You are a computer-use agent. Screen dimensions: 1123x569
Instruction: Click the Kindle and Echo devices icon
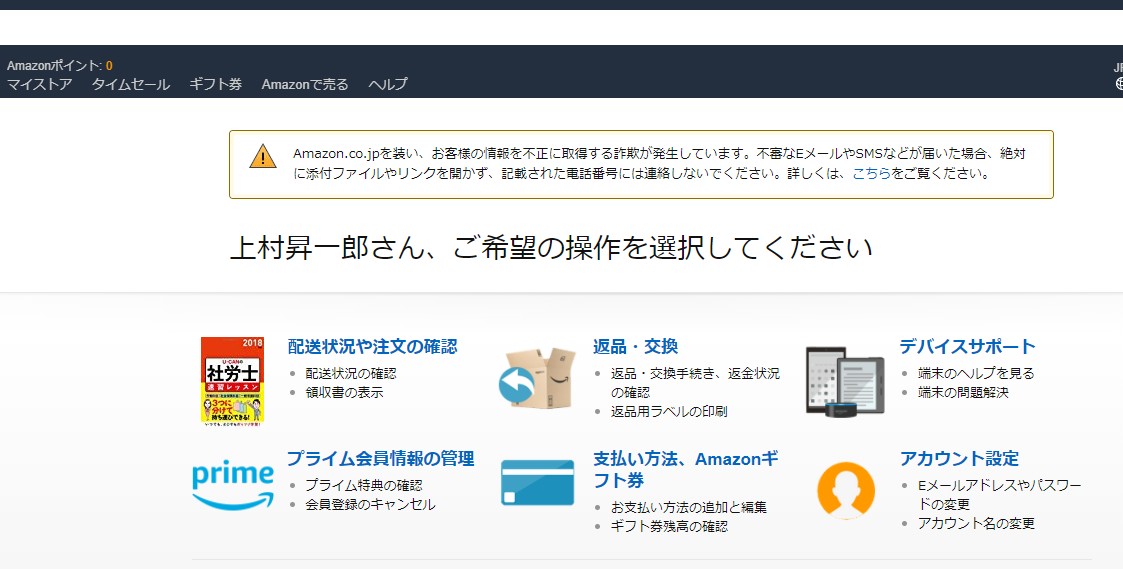(x=845, y=381)
